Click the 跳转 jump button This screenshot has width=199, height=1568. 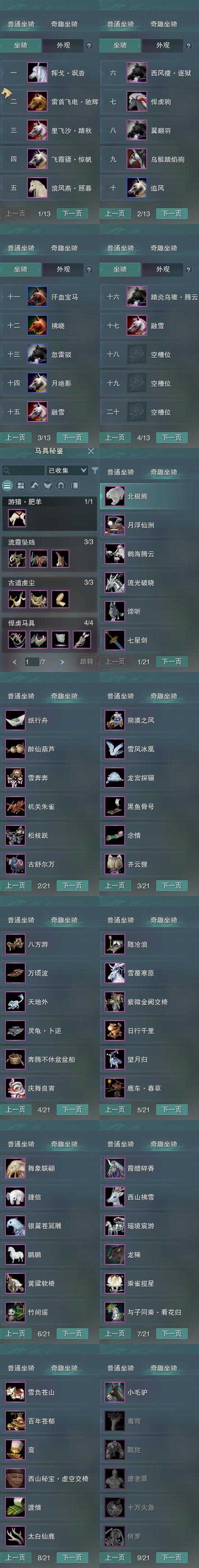click(86, 662)
